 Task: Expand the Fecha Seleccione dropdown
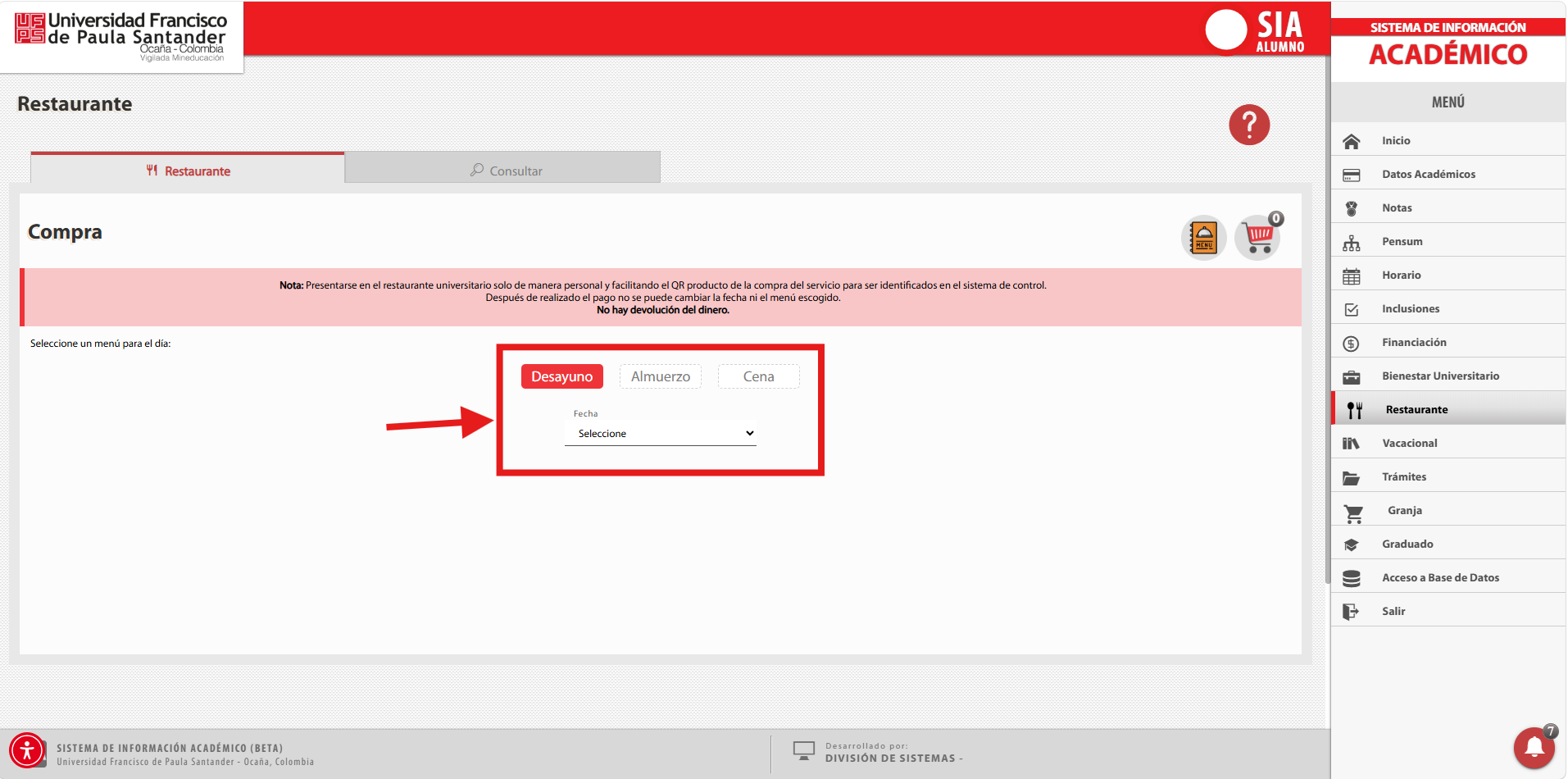click(661, 433)
